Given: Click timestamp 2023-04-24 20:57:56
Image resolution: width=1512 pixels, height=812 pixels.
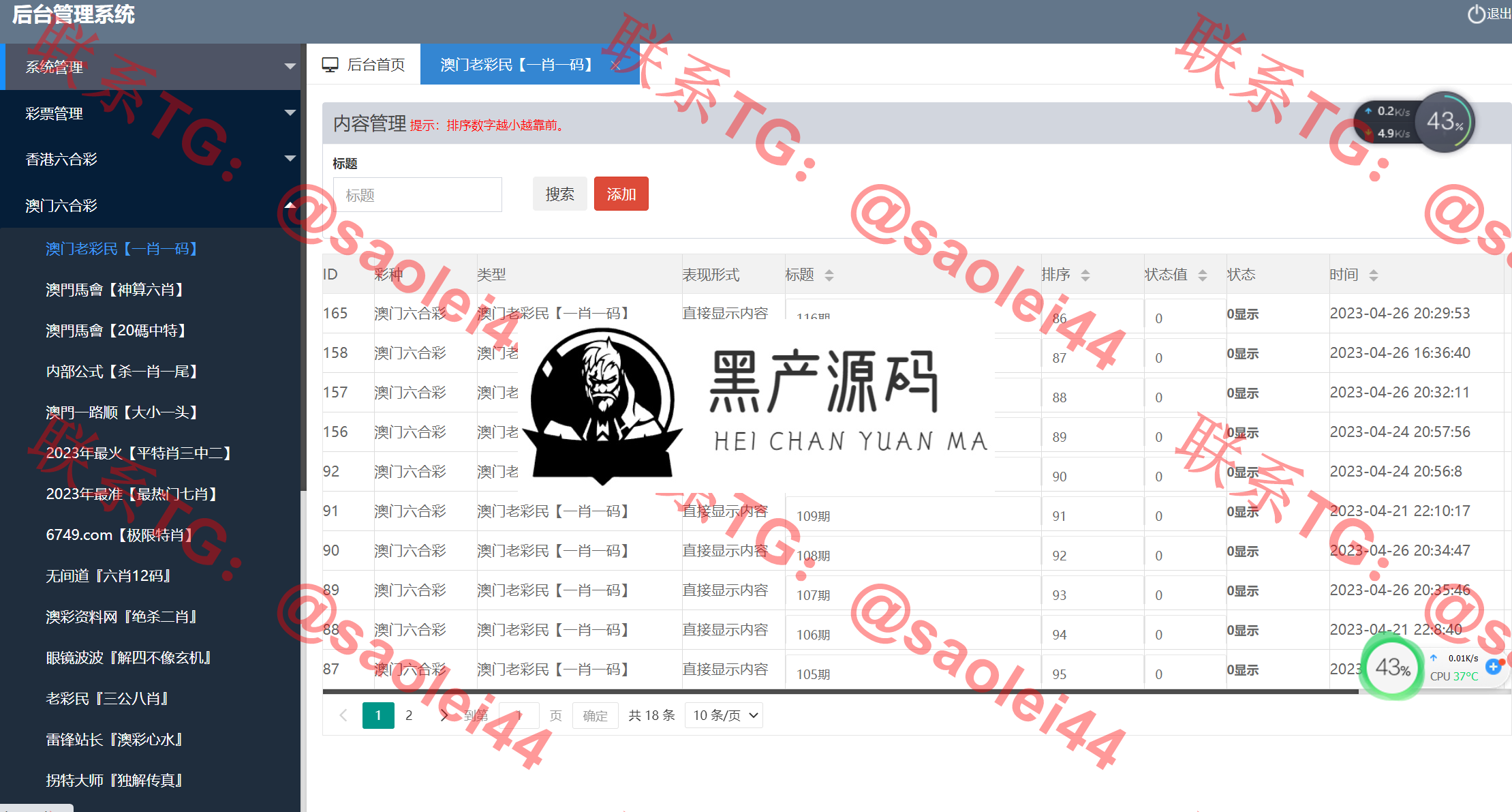Looking at the screenshot, I should [x=1400, y=432].
